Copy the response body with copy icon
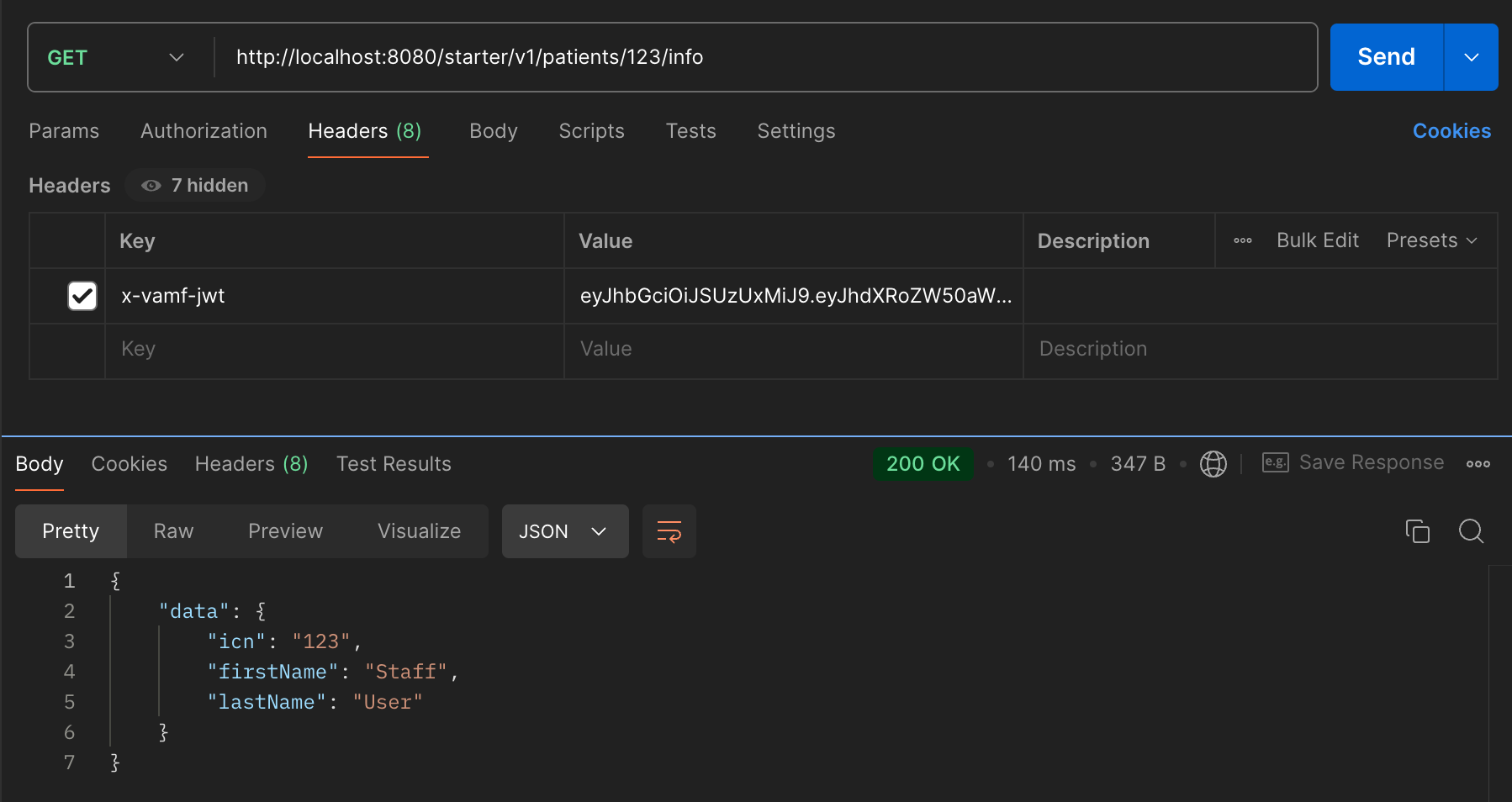 (1417, 531)
